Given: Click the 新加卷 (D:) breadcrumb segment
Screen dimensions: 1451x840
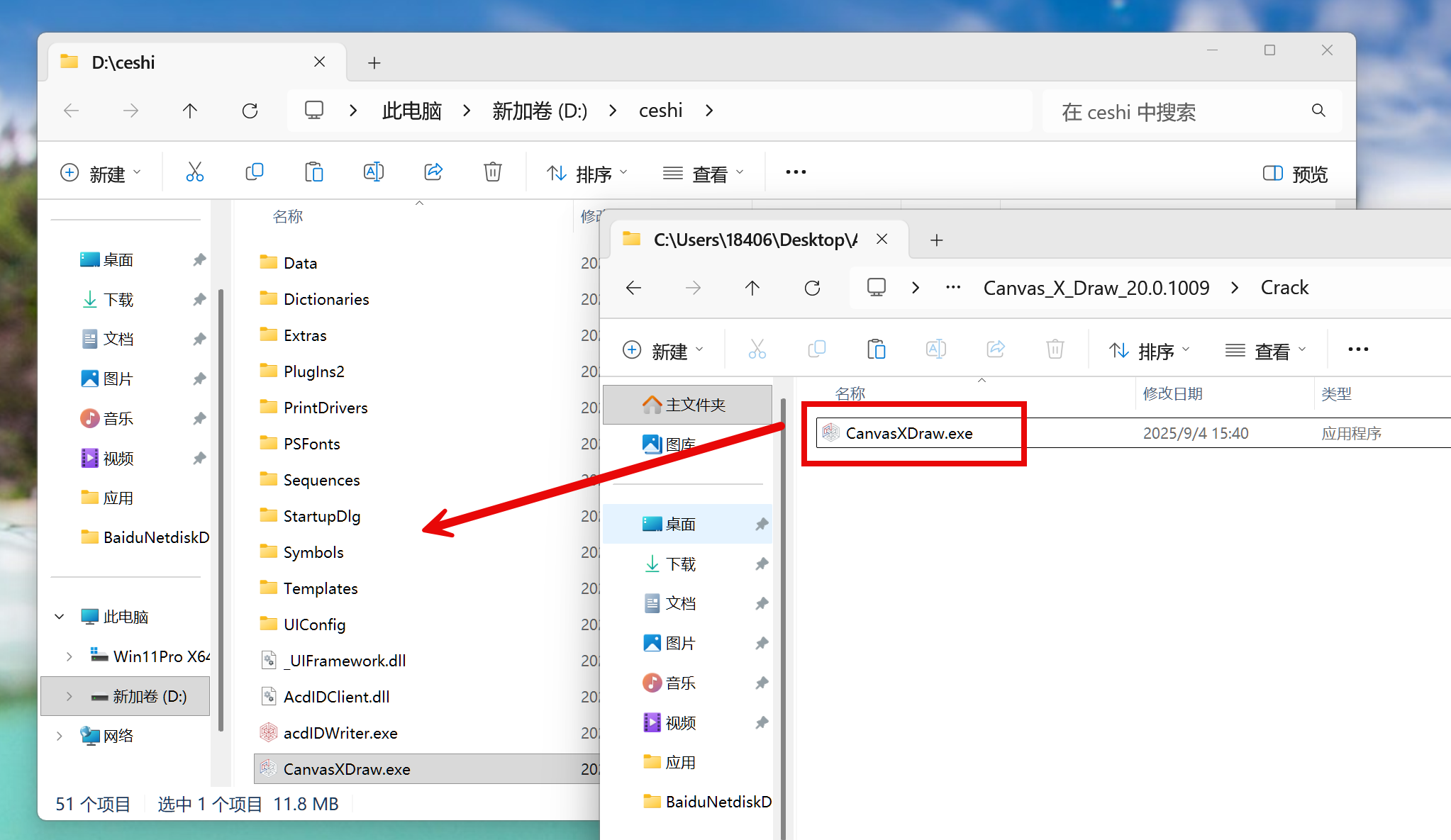Looking at the screenshot, I should pyautogui.click(x=540, y=111).
